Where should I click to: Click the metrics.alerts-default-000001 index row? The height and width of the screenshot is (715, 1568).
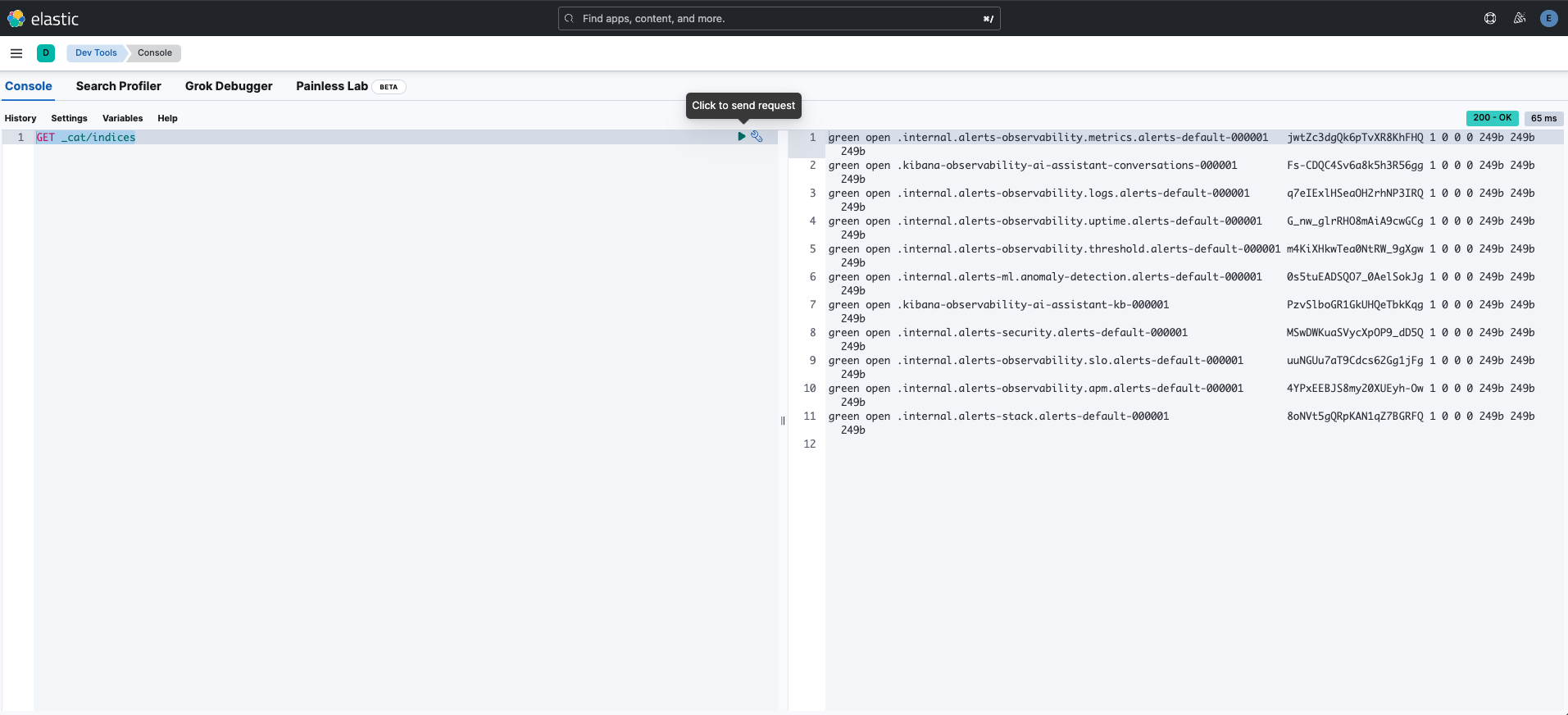coord(1181,144)
